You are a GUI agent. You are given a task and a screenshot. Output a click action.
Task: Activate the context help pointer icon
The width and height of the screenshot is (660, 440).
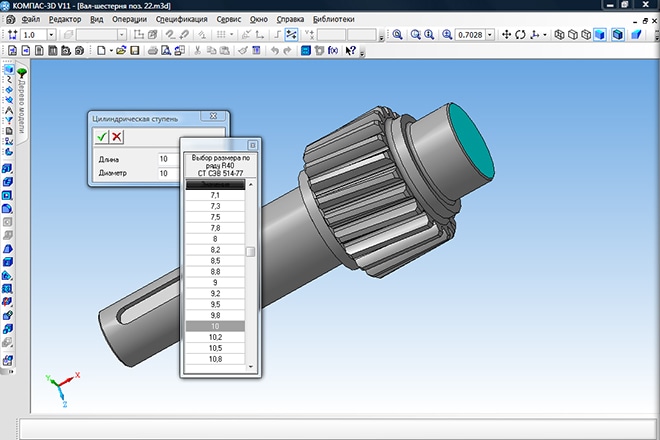coord(350,51)
